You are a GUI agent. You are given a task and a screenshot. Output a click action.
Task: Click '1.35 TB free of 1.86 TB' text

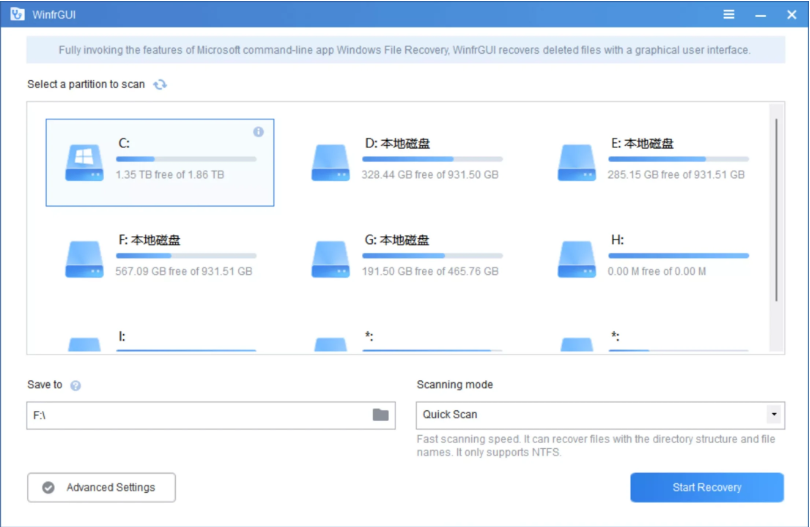(170, 175)
